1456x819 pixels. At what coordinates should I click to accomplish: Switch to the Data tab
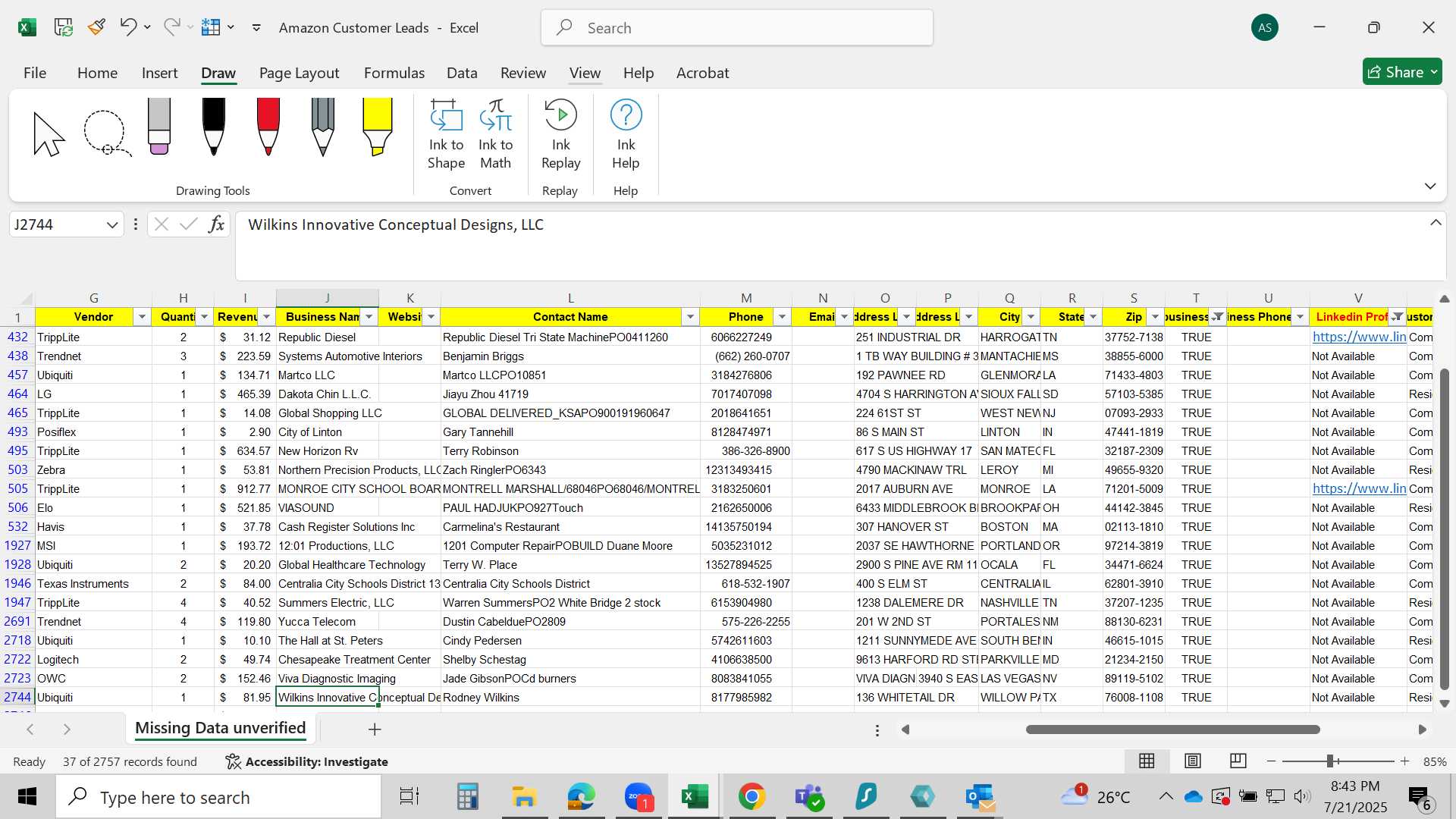point(462,73)
